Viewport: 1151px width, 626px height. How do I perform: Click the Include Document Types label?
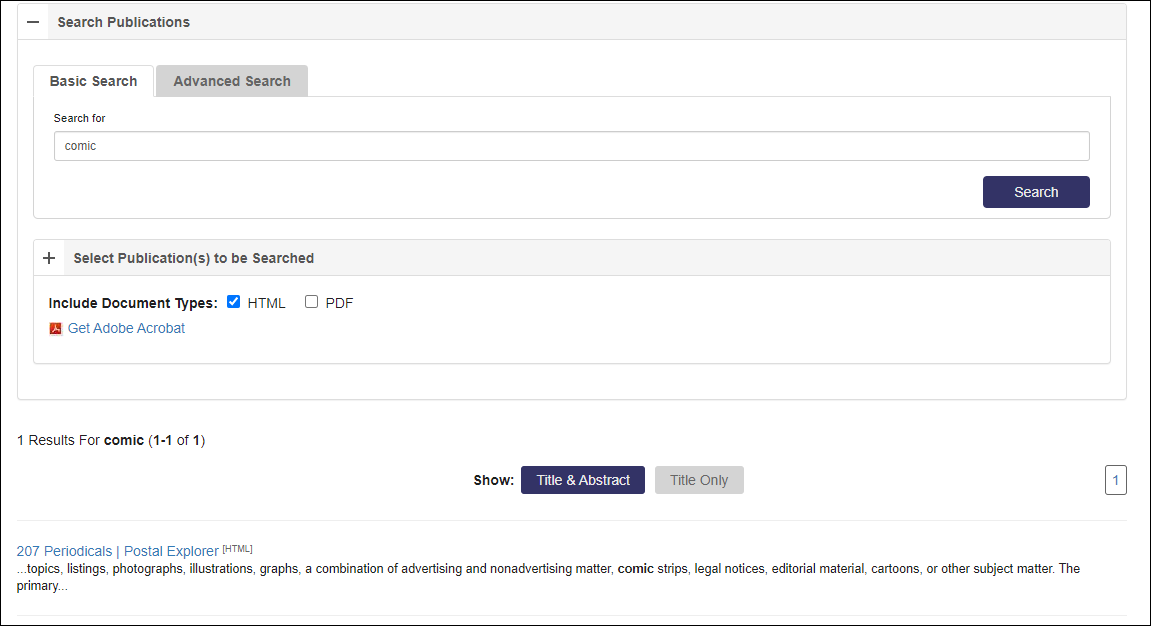click(x=133, y=303)
